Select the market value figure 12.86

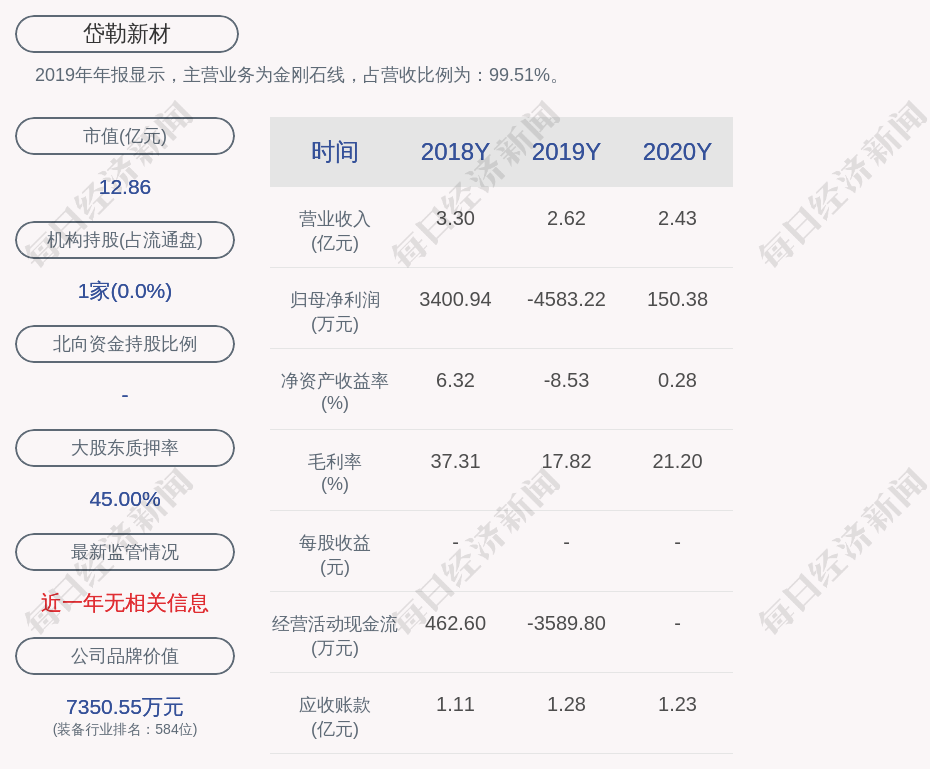point(125,187)
